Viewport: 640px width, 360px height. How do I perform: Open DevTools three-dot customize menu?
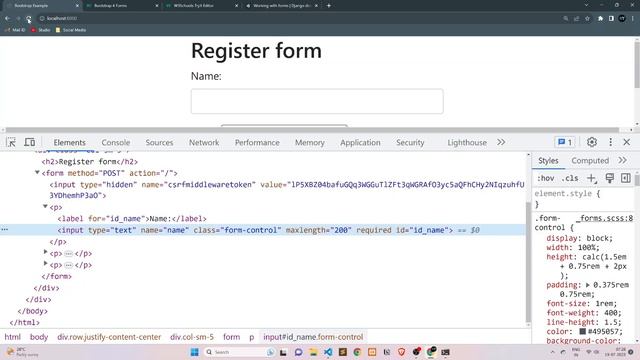click(x=611, y=142)
